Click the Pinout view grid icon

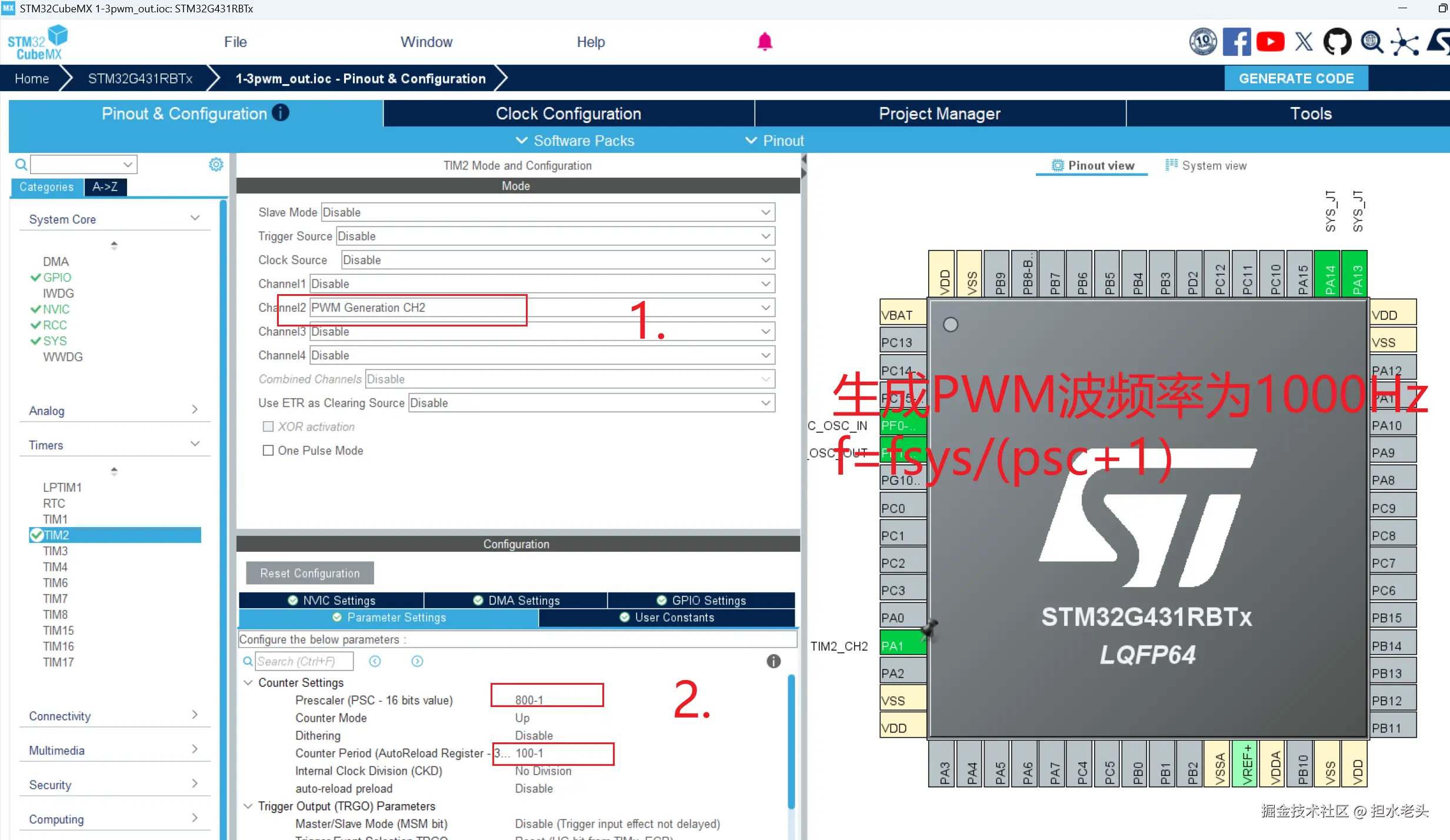pos(1057,165)
